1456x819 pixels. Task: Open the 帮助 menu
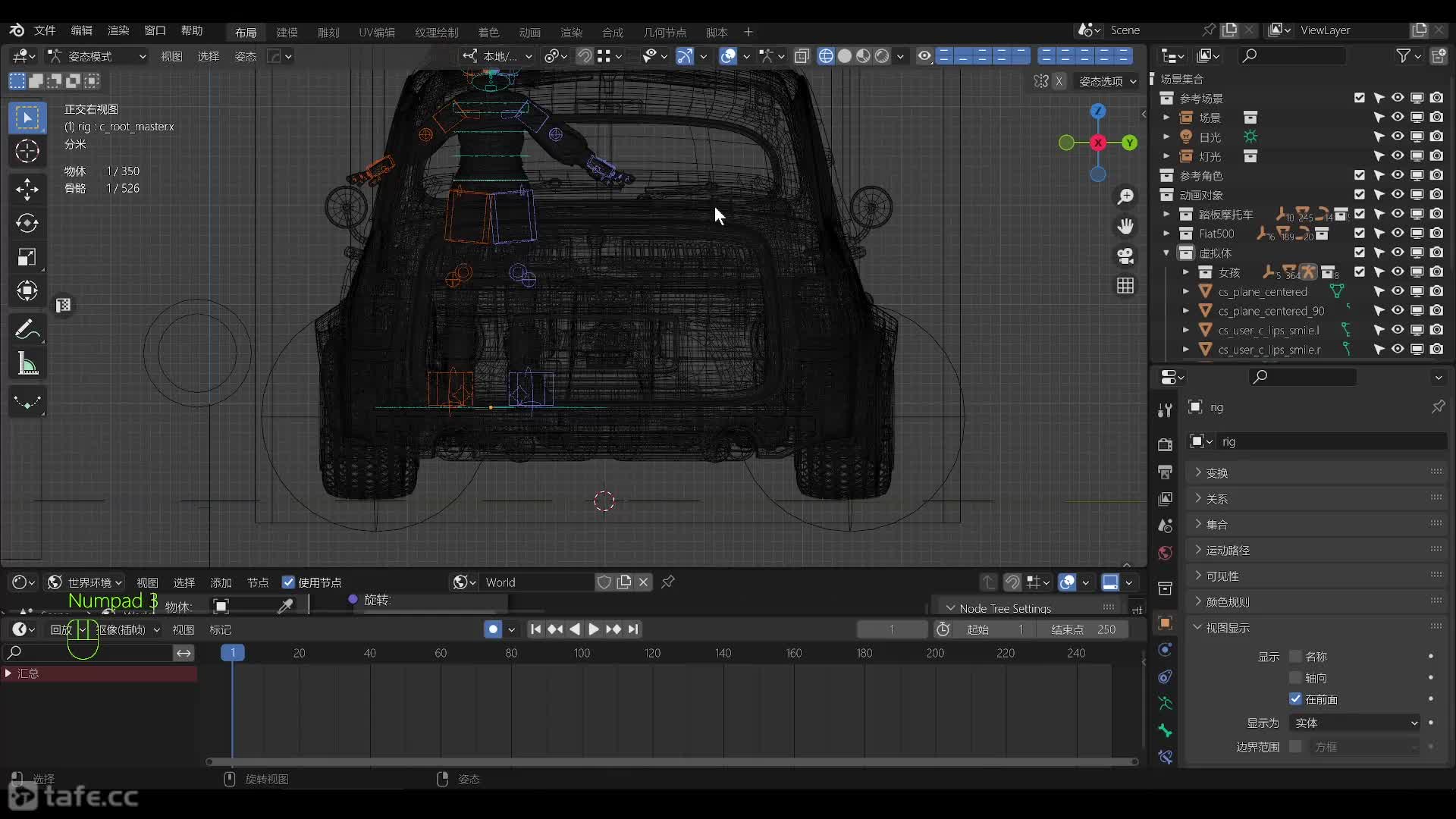[x=191, y=30]
